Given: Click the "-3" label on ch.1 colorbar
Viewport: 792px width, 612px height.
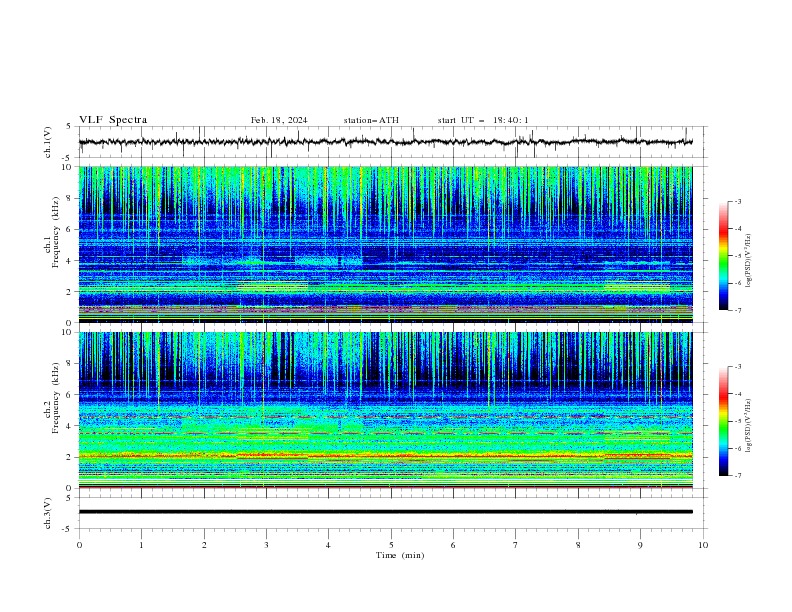Looking at the screenshot, I should 738,201.
